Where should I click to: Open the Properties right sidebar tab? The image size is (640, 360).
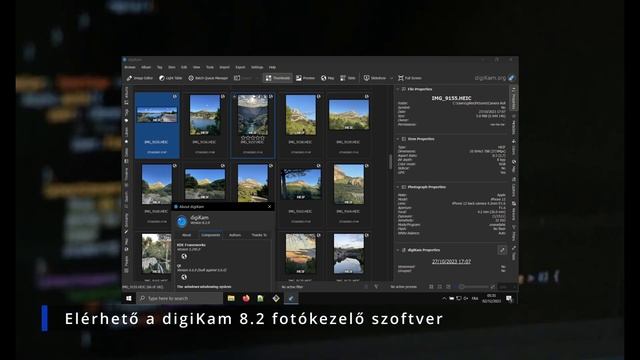[x=513, y=99]
